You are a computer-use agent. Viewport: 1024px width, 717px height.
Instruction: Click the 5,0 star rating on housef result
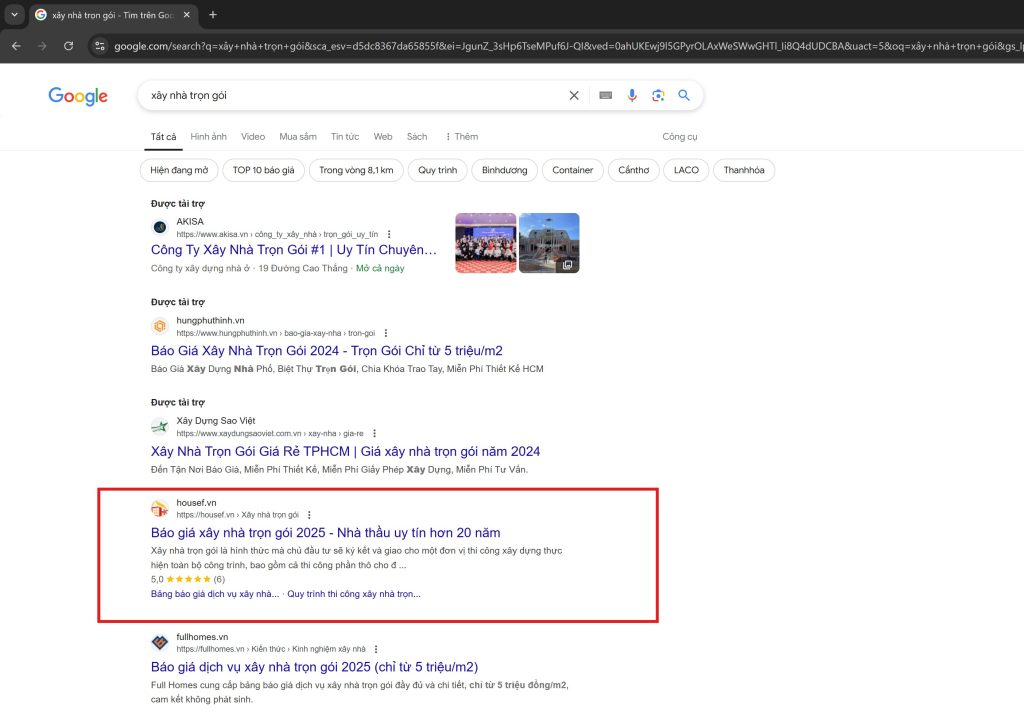(187, 579)
